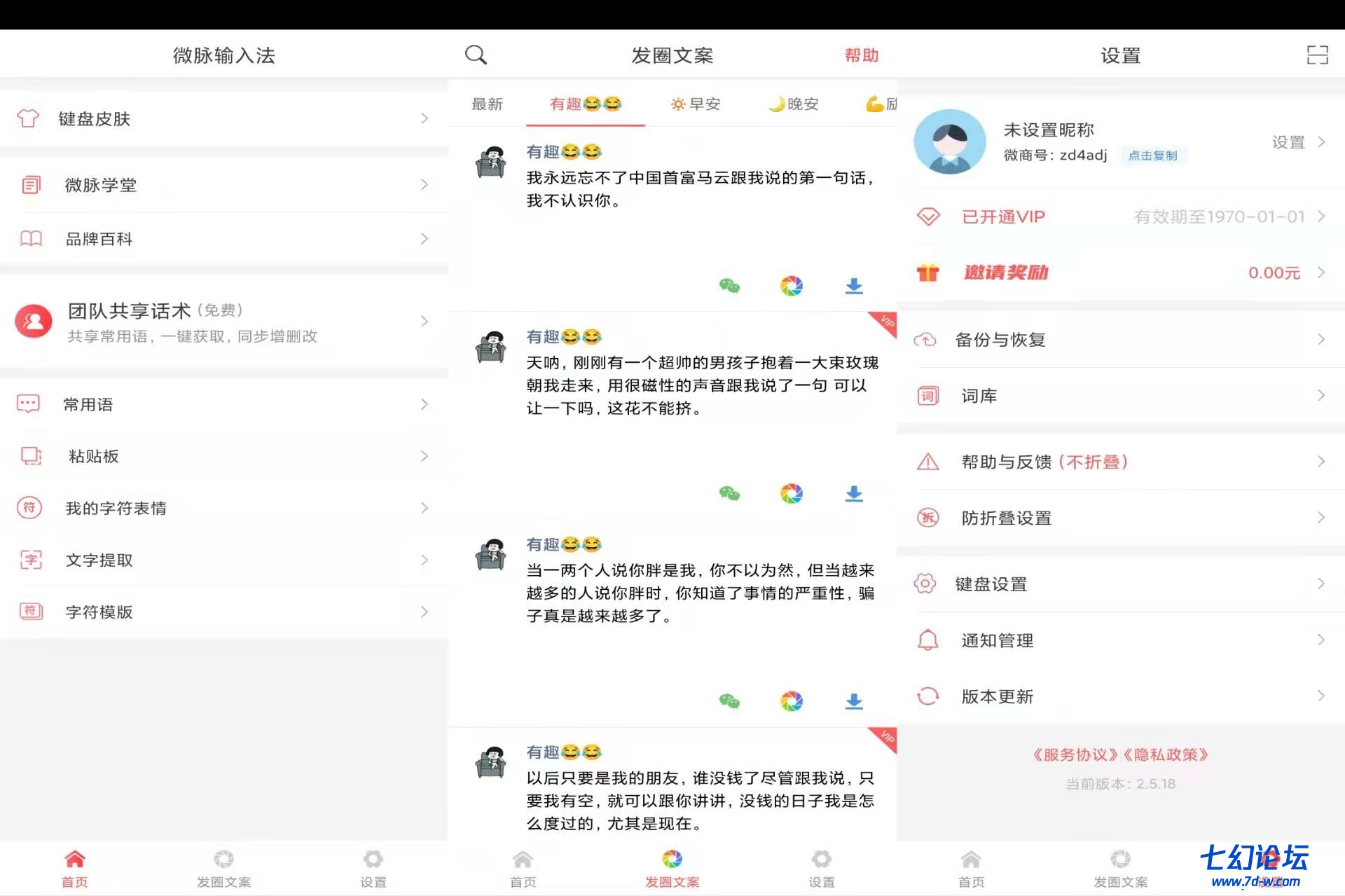Click 点击复制 to copy ID
Image resolution: width=1345 pixels, height=896 pixels.
tap(1153, 156)
